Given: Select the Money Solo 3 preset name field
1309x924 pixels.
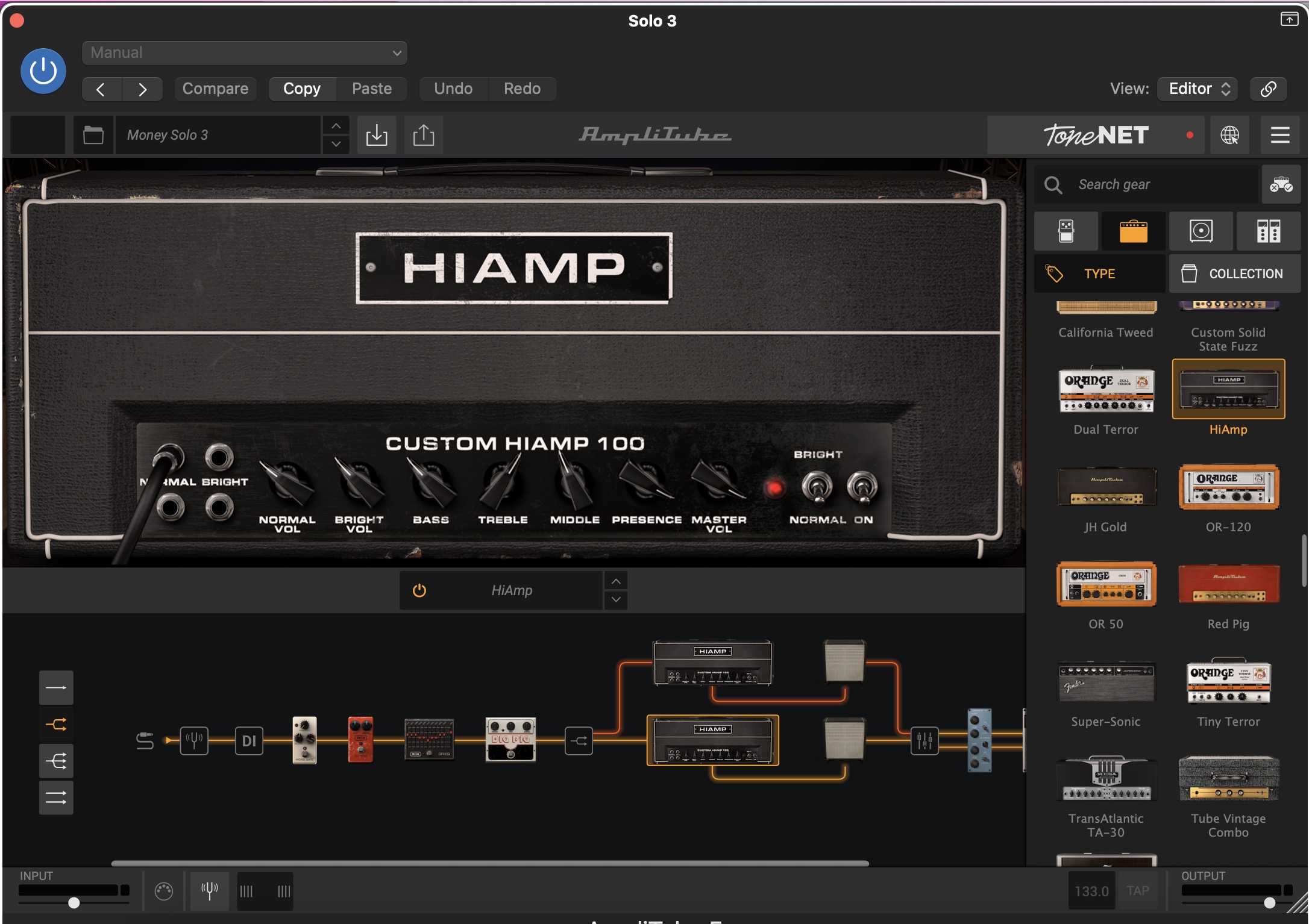Looking at the screenshot, I should [x=218, y=135].
